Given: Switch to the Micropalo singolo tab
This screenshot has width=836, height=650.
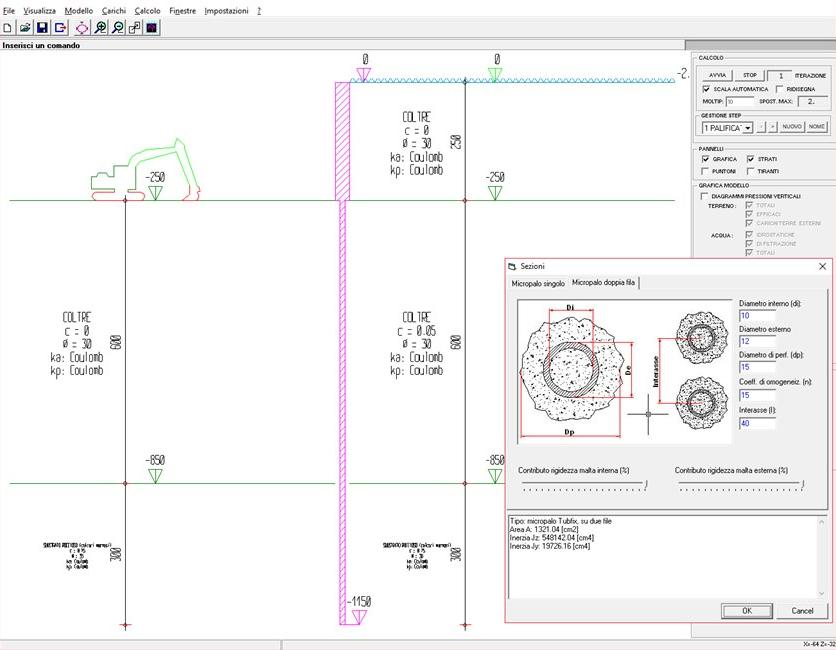Looking at the screenshot, I should pyautogui.click(x=538, y=284).
